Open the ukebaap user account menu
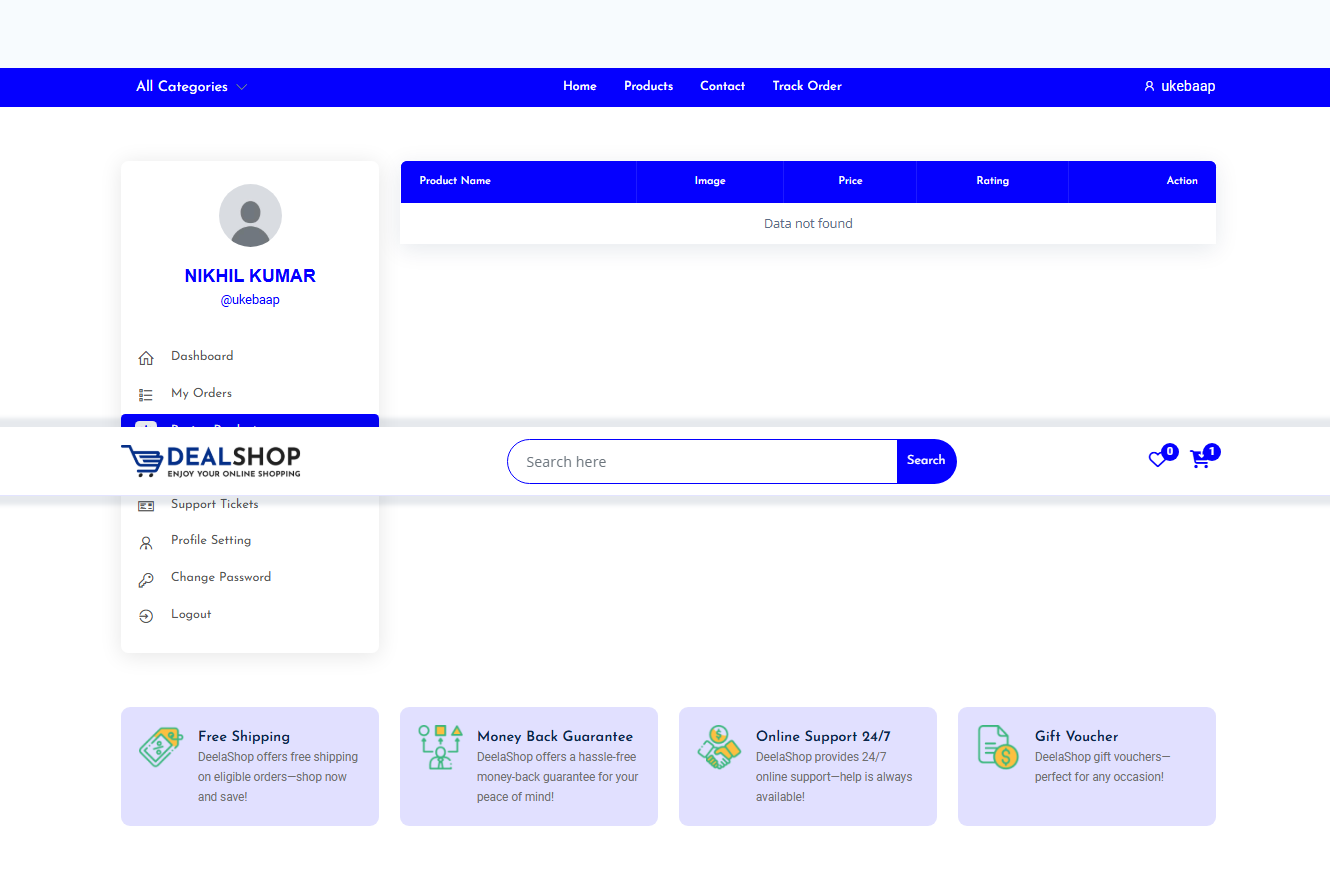 pos(1179,87)
